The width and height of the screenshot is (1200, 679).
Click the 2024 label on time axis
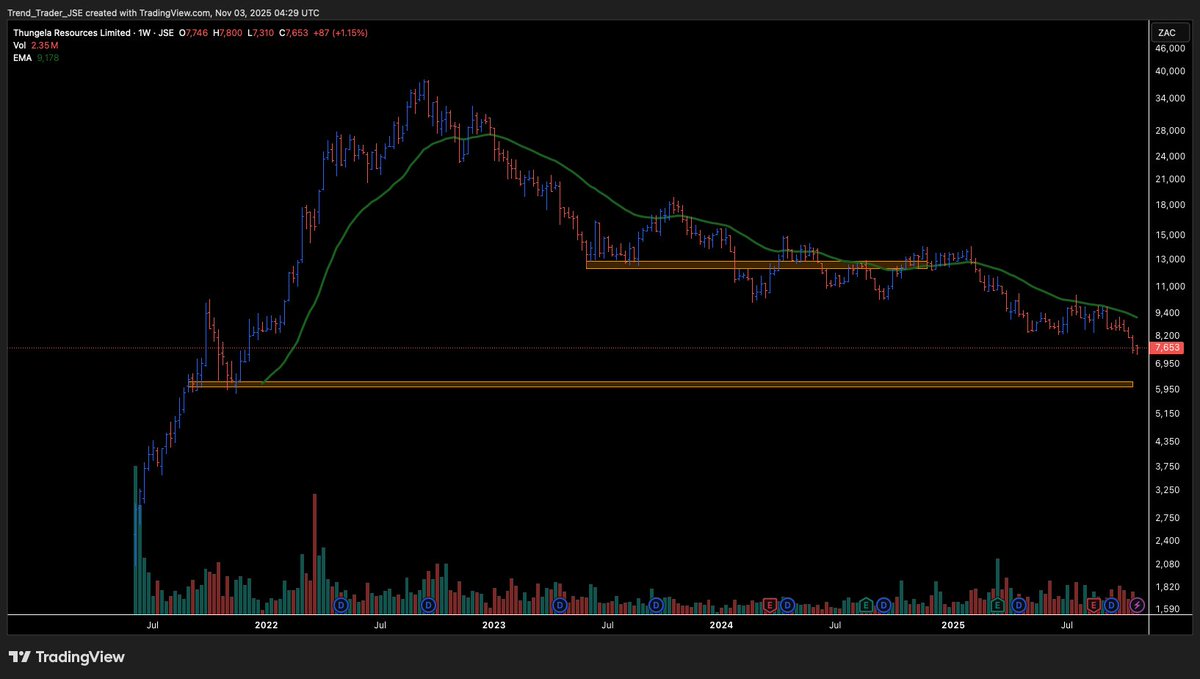(x=721, y=625)
